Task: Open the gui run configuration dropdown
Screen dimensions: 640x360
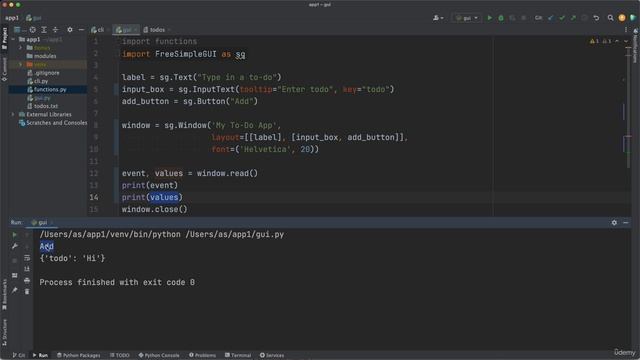Action: (x=467, y=18)
